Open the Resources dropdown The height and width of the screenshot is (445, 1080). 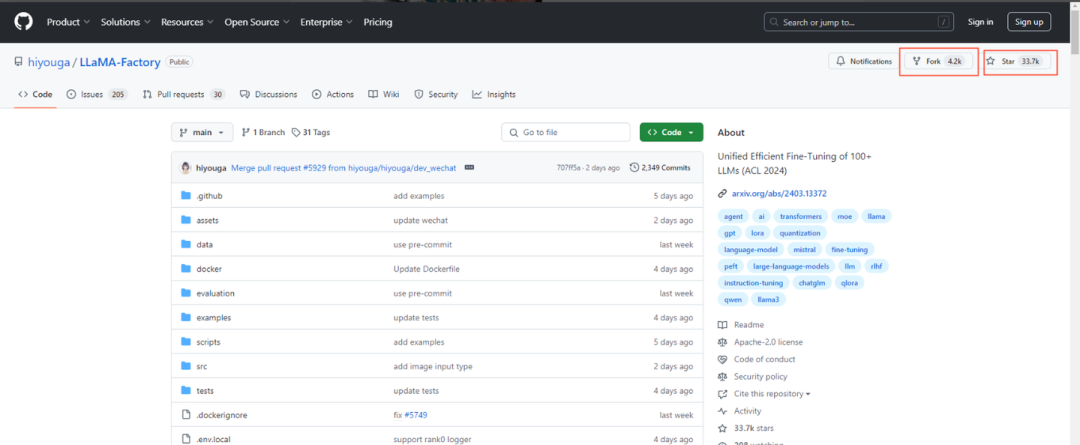pos(187,22)
